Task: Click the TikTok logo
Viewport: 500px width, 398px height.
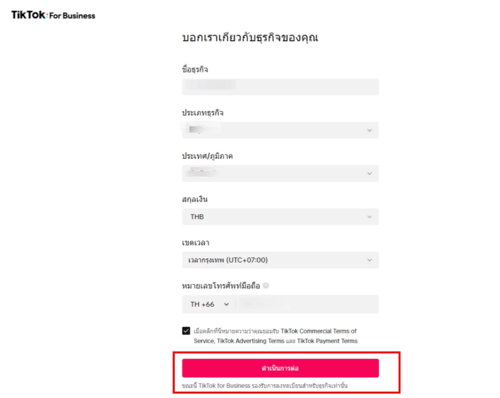Action: (x=28, y=15)
